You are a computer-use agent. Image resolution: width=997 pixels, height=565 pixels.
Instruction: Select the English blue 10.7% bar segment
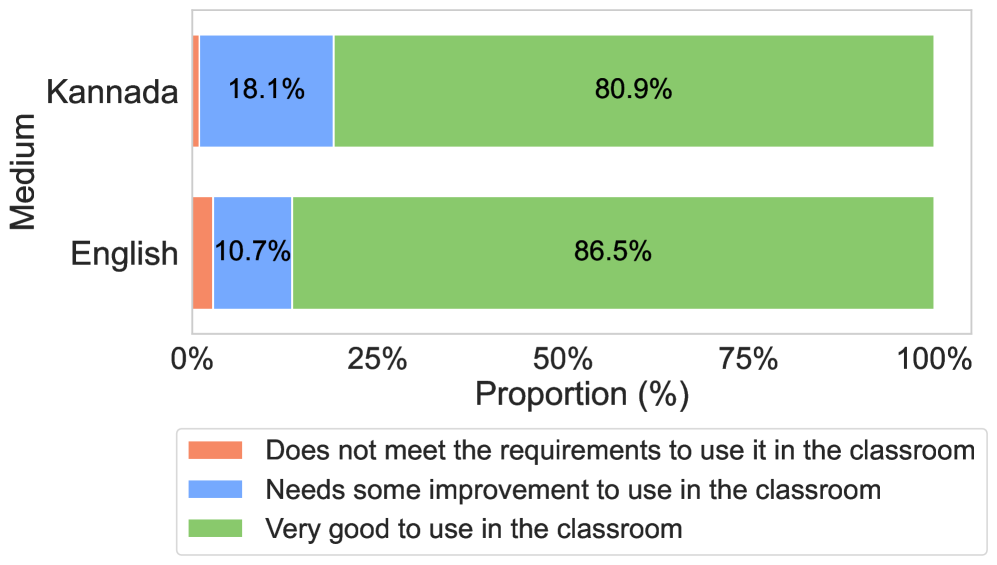(x=252, y=253)
